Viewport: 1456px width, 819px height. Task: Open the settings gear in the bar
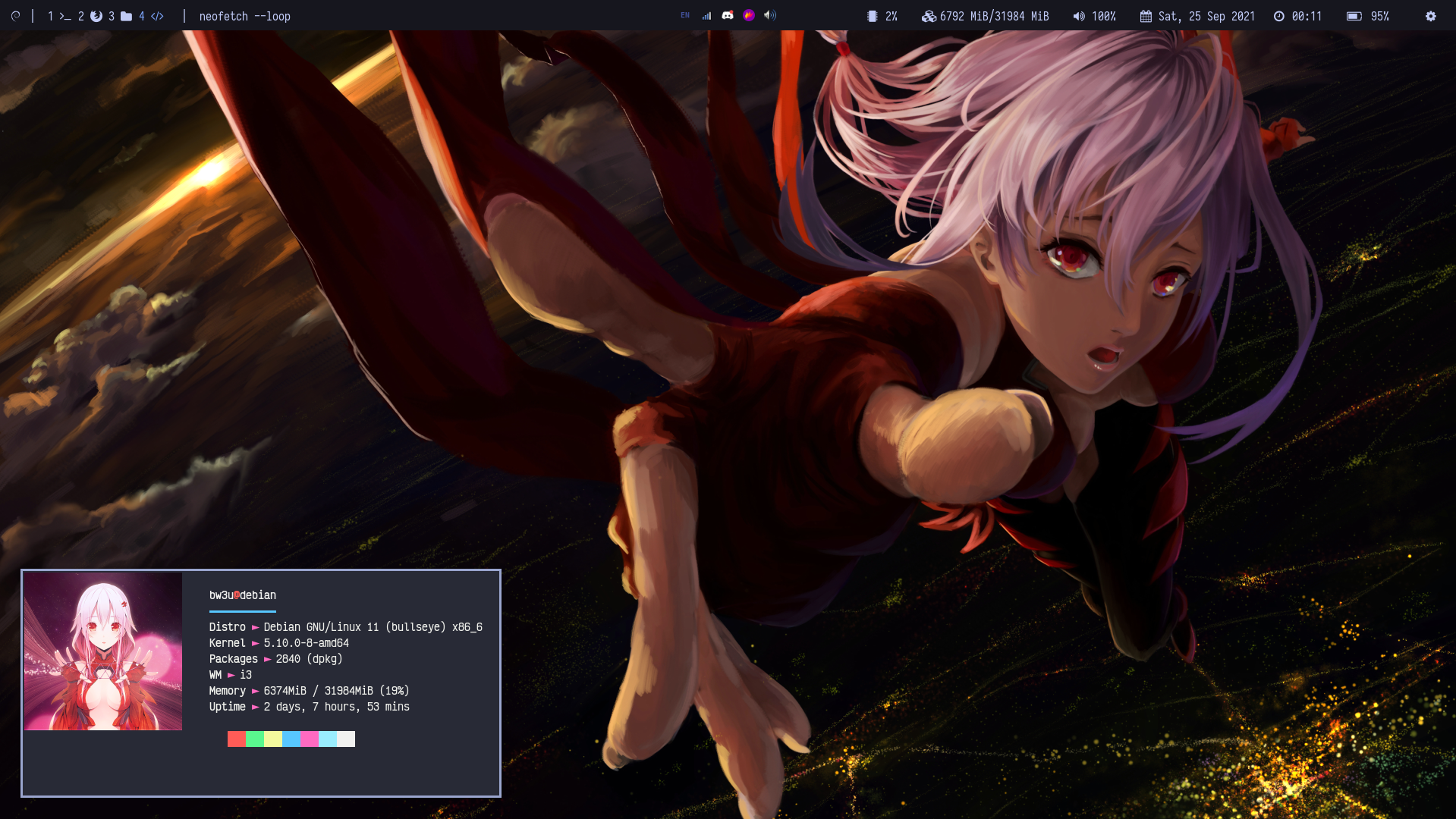[x=1431, y=16]
